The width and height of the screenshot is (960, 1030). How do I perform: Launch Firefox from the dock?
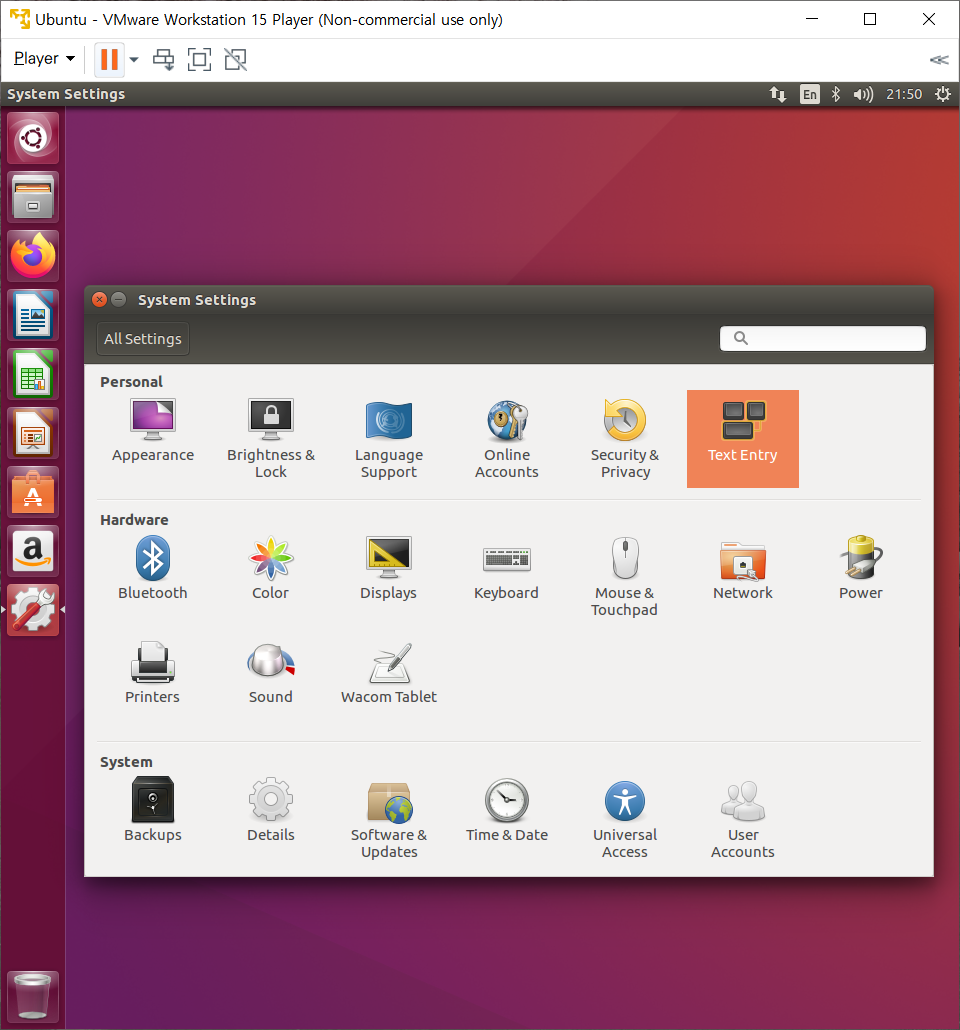tap(33, 256)
